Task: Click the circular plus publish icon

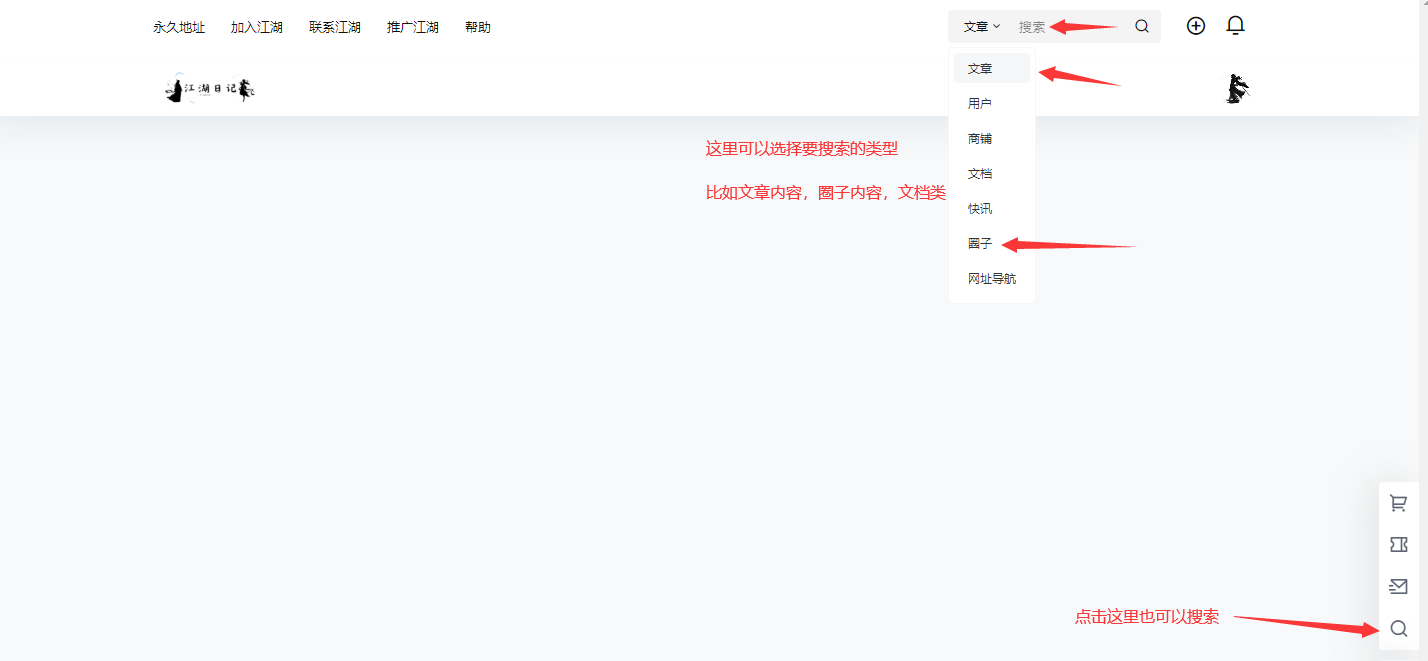Action: [x=1196, y=25]
